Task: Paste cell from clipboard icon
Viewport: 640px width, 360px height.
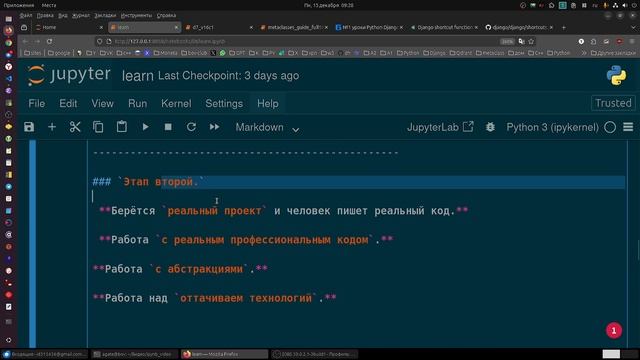Action: pyautogui.click(x=122, y=127)
